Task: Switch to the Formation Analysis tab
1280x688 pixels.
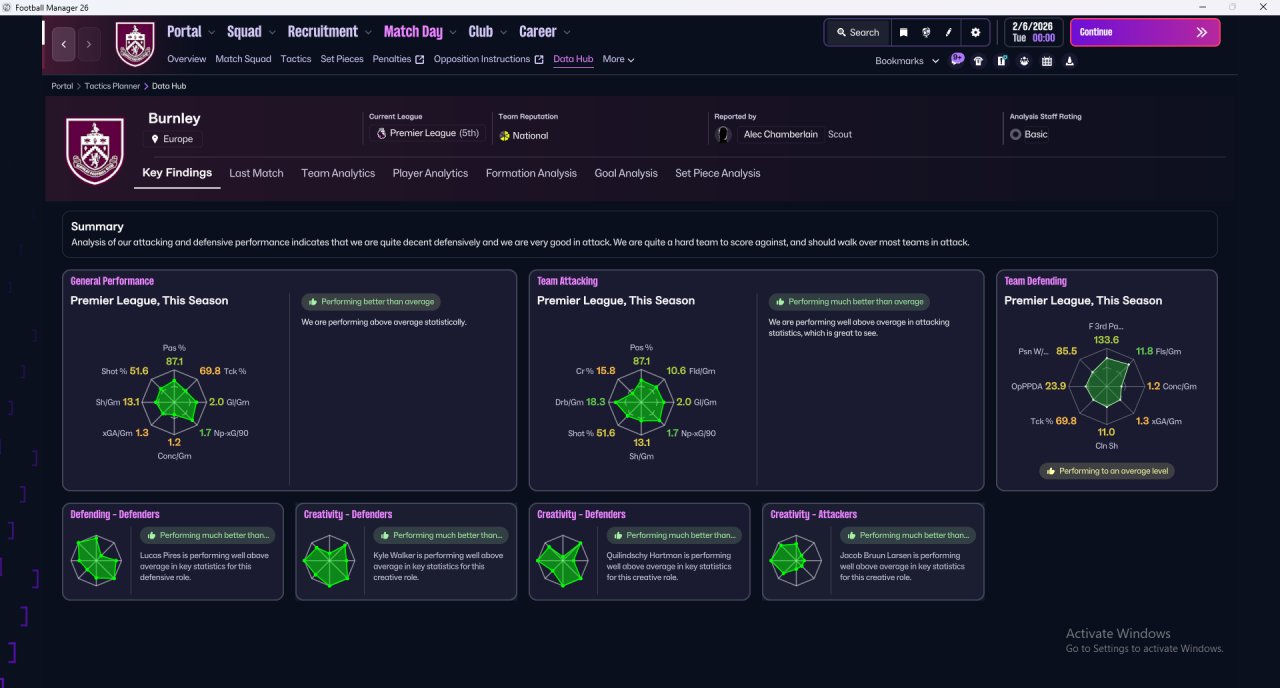Action: tap(531, 173)
